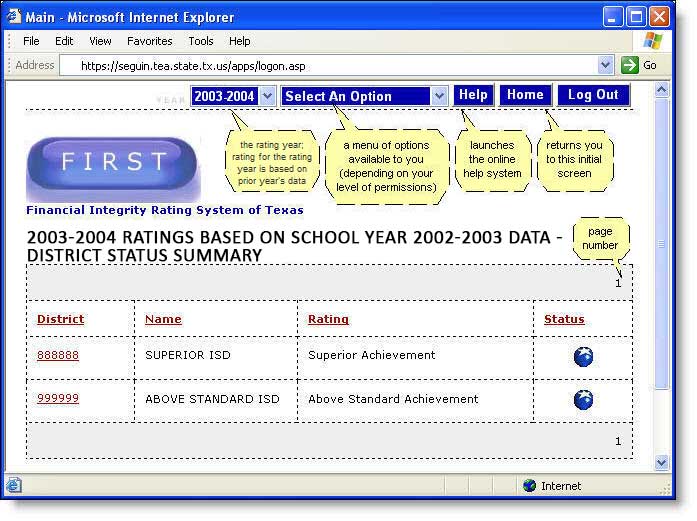Screen dimensions: 697x521
Task: Click the status globe icon for SUPERIOR ISD
Action: point(583,356)
